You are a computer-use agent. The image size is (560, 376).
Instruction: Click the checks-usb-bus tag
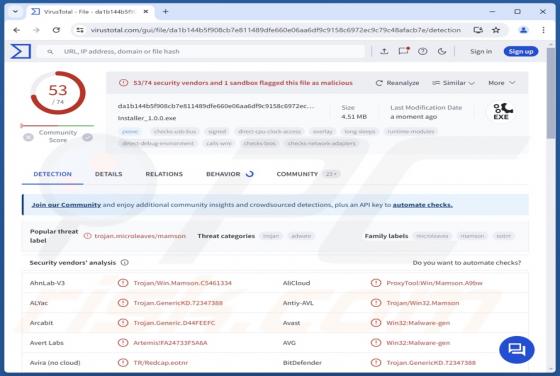[x=175, y=132]
